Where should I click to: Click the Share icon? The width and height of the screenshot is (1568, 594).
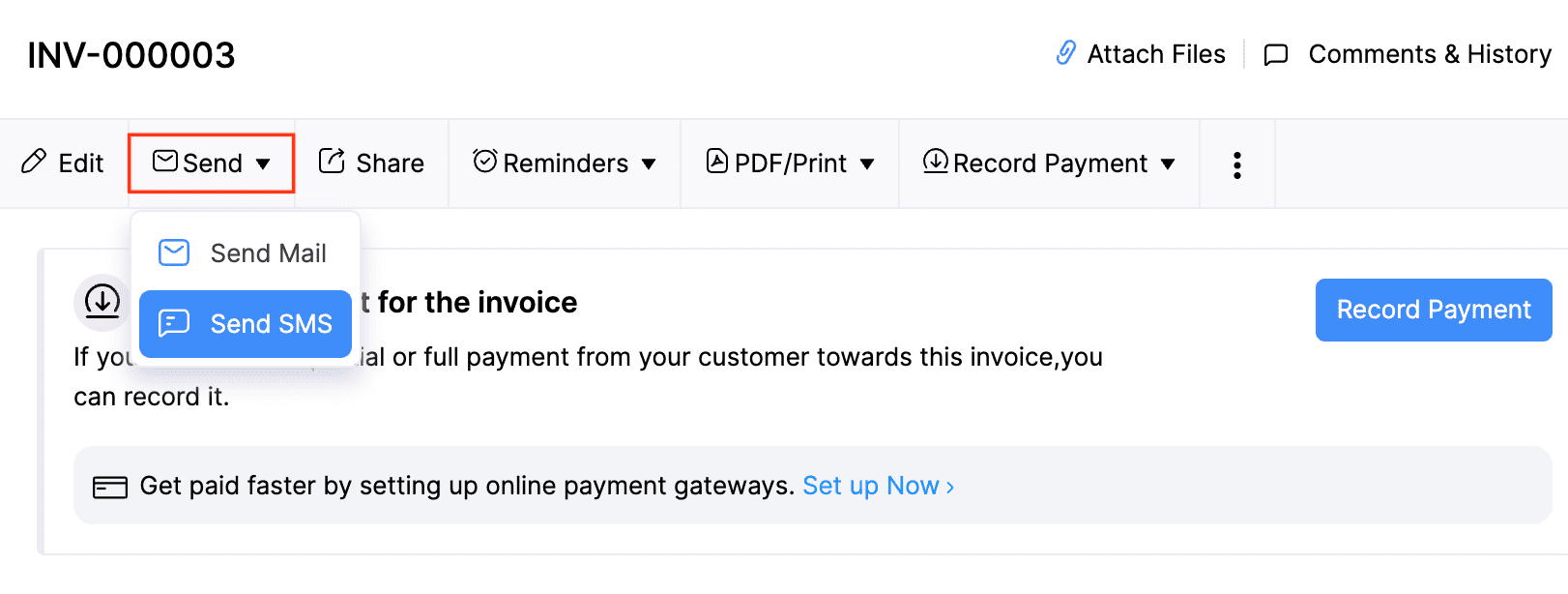332,162
